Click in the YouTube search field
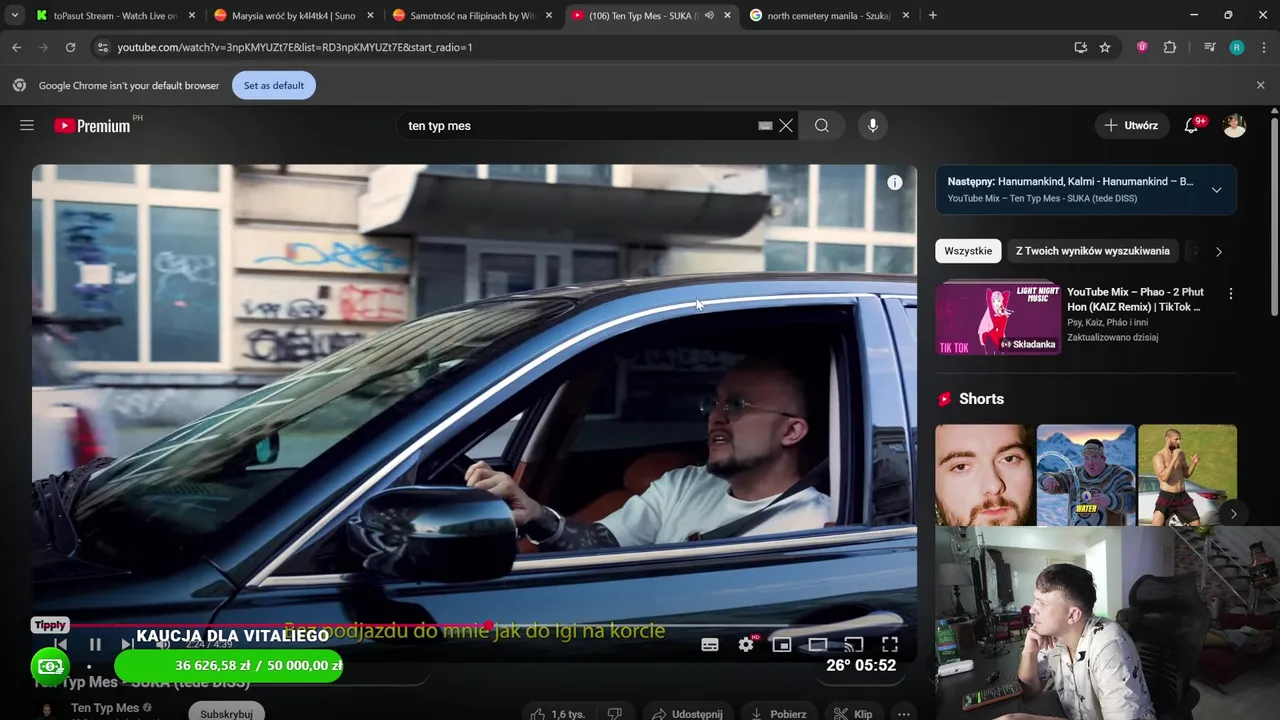Viewport: 1280px width, 720px height. (x=580, y=126)
